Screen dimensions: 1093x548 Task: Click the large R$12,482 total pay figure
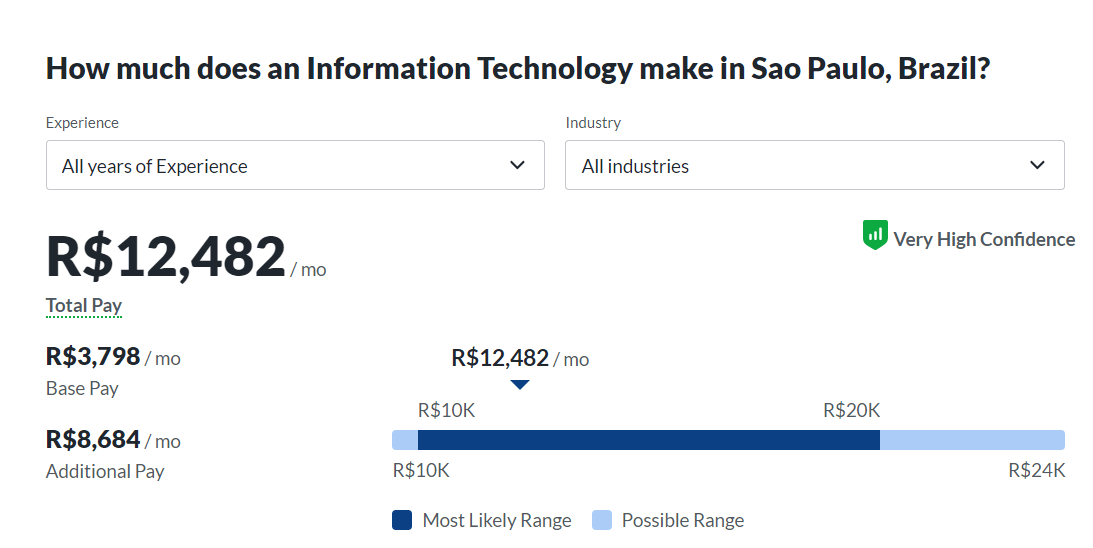166,257
